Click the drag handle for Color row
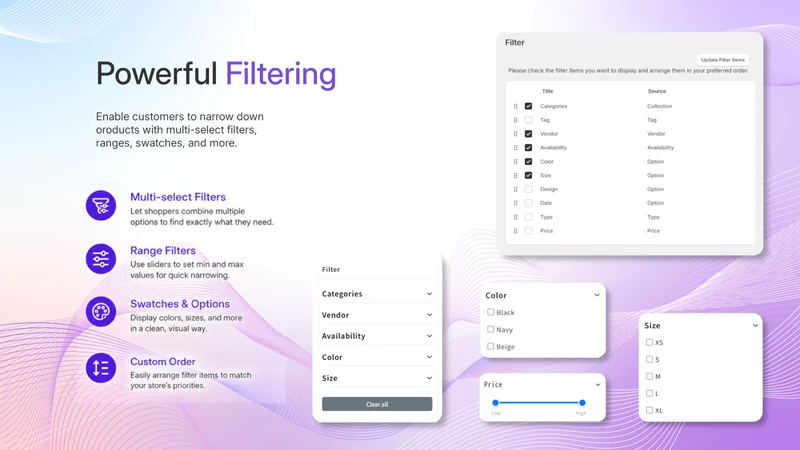The height and width of the screenshot is (450, 800). tap(515, 161)
